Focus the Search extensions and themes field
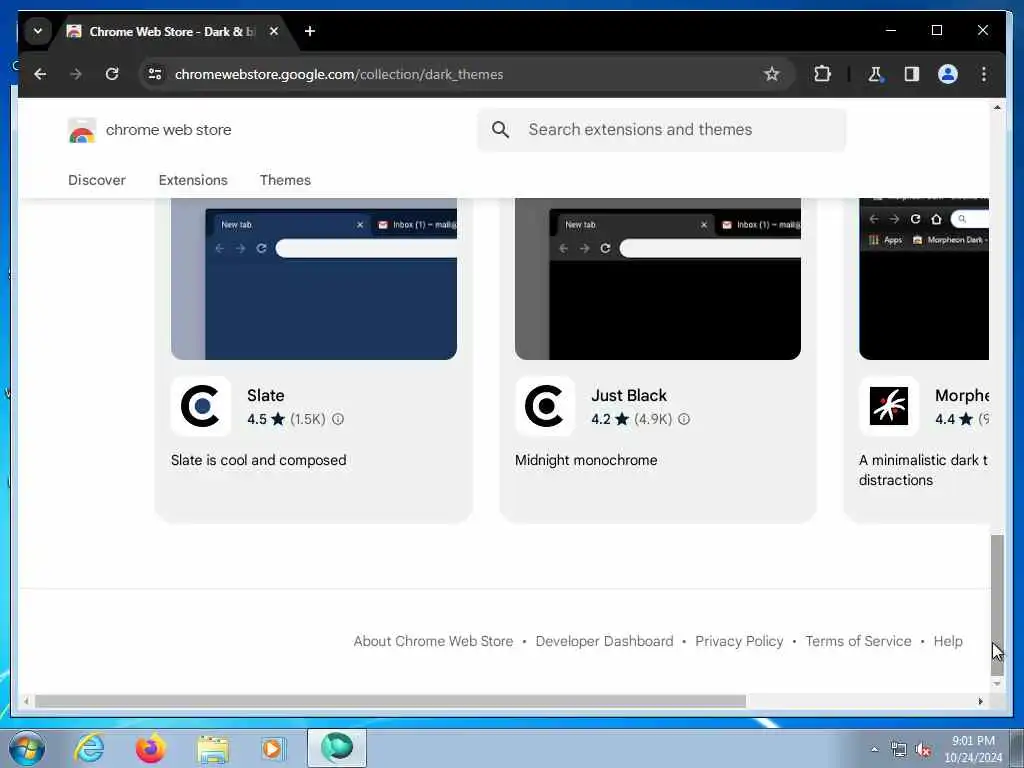This screenshot has height=768, width=1024. pyautogui.click(x=662, y=130)
